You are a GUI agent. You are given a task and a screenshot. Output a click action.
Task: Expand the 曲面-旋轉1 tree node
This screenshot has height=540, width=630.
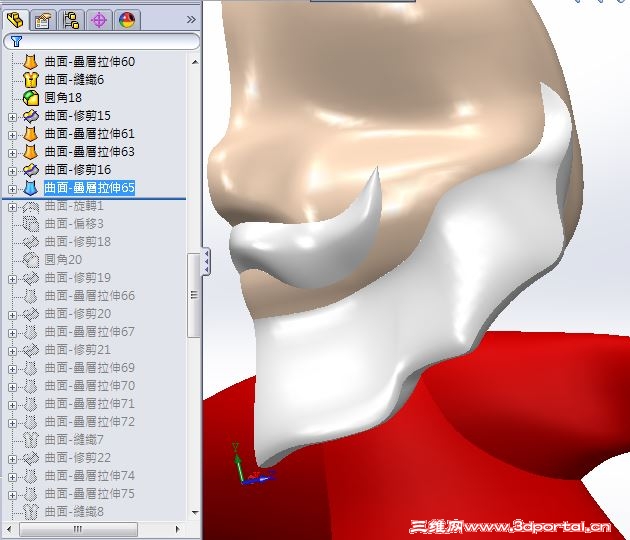pos(12,207)
